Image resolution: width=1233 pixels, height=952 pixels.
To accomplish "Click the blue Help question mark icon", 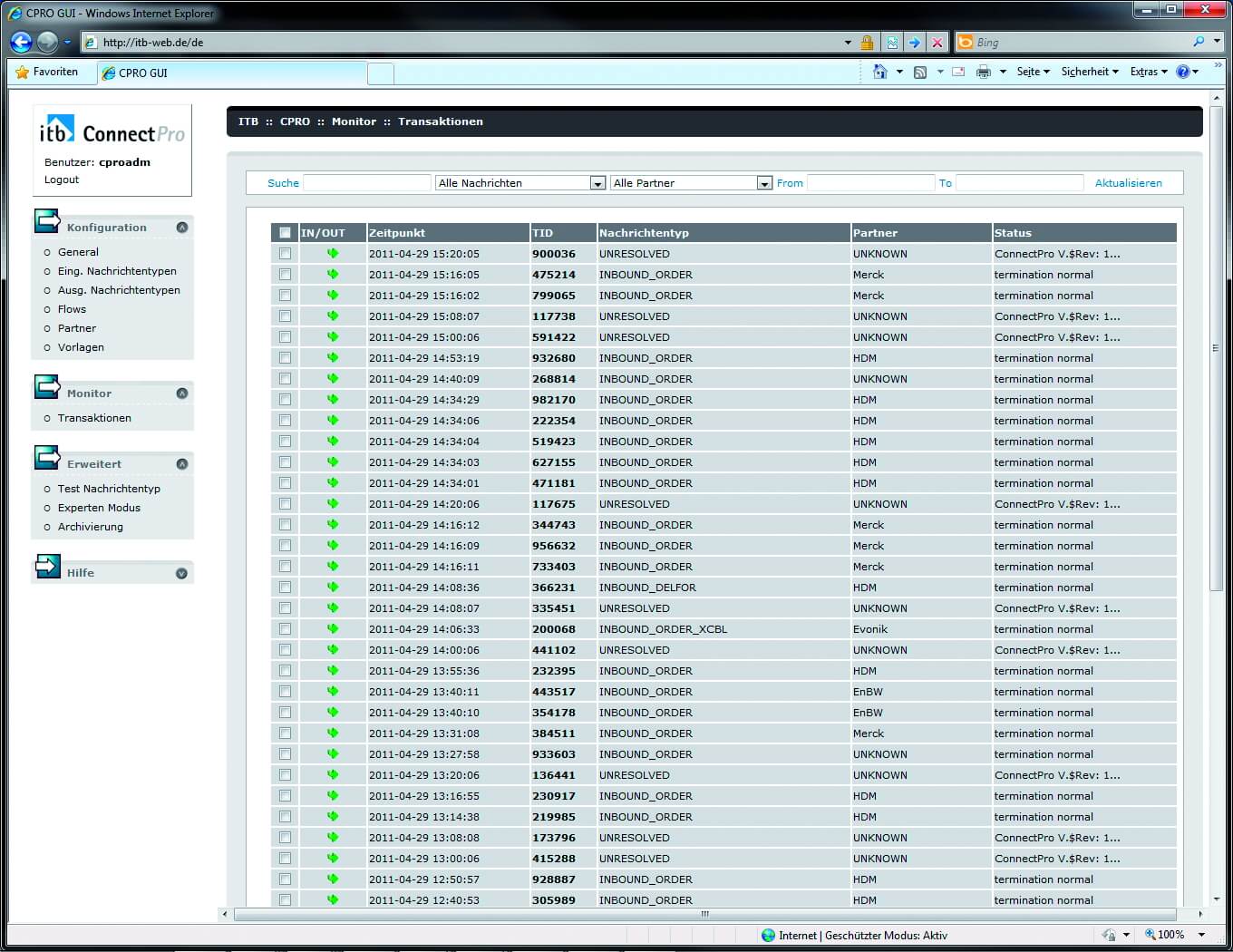I will (x=1183, y=72).
